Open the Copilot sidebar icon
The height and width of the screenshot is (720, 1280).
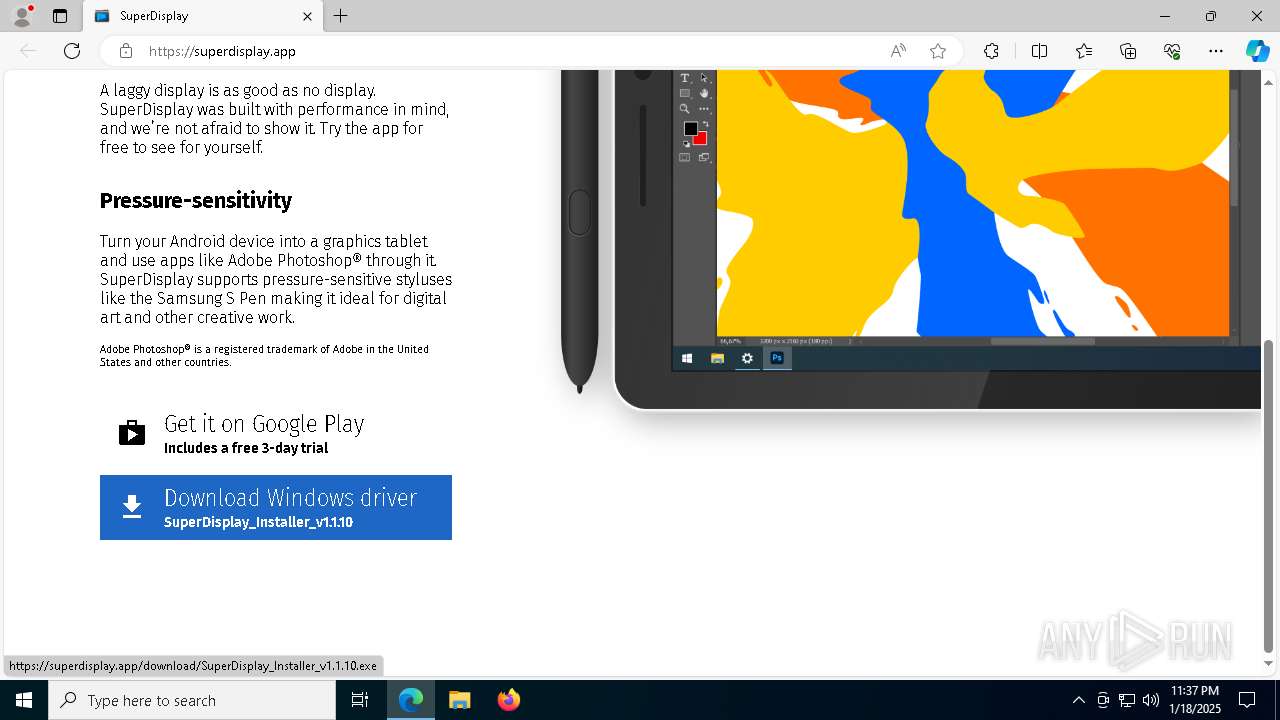(x=1257, y=51)
